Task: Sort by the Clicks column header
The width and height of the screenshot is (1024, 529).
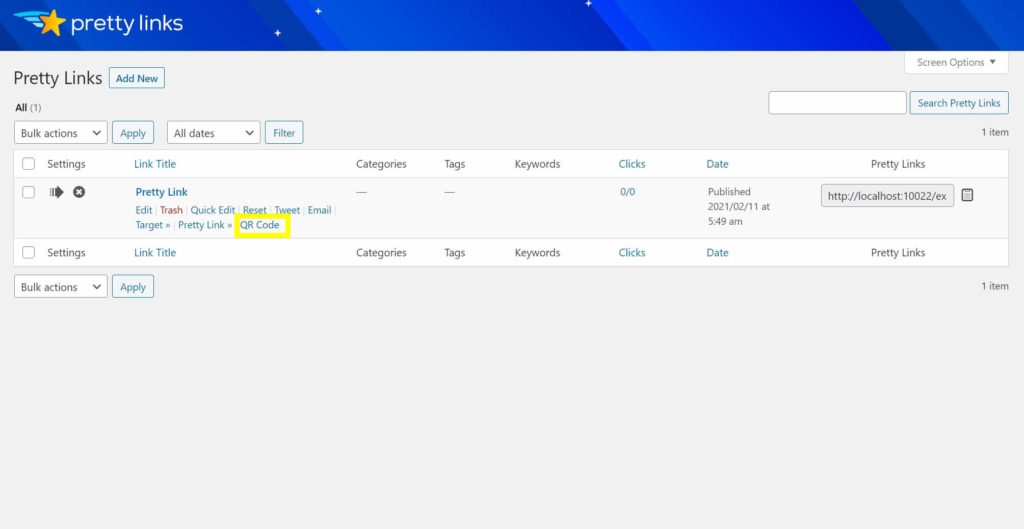Action: click(x=632, y=164)
